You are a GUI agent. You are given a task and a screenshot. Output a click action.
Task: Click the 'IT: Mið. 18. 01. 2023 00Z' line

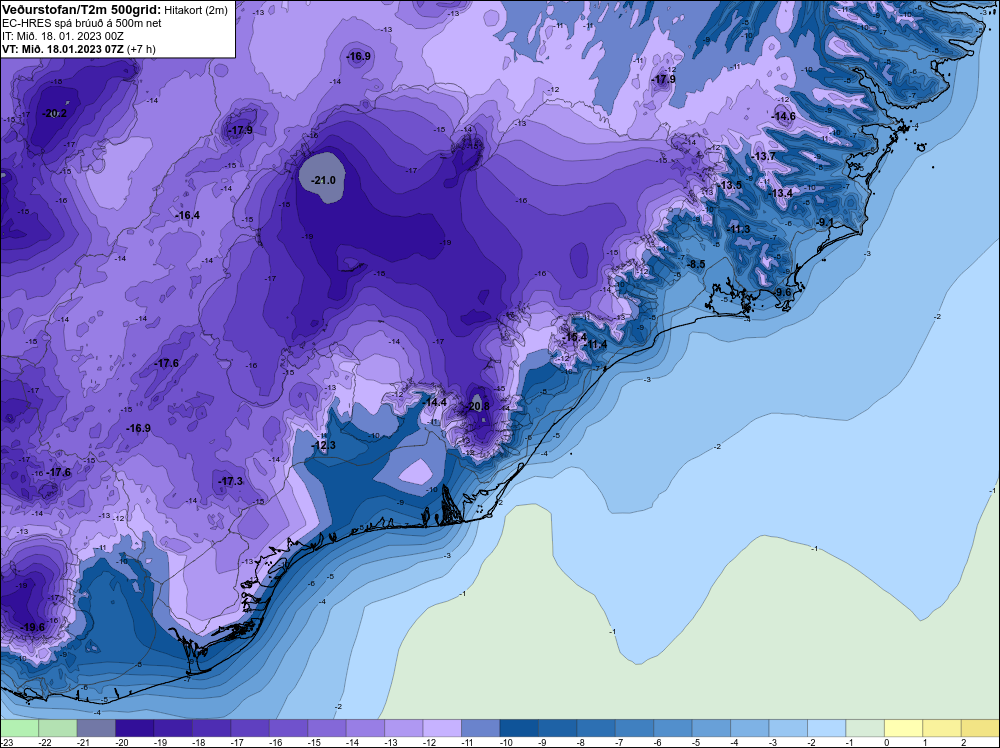[x=62, y=36]
